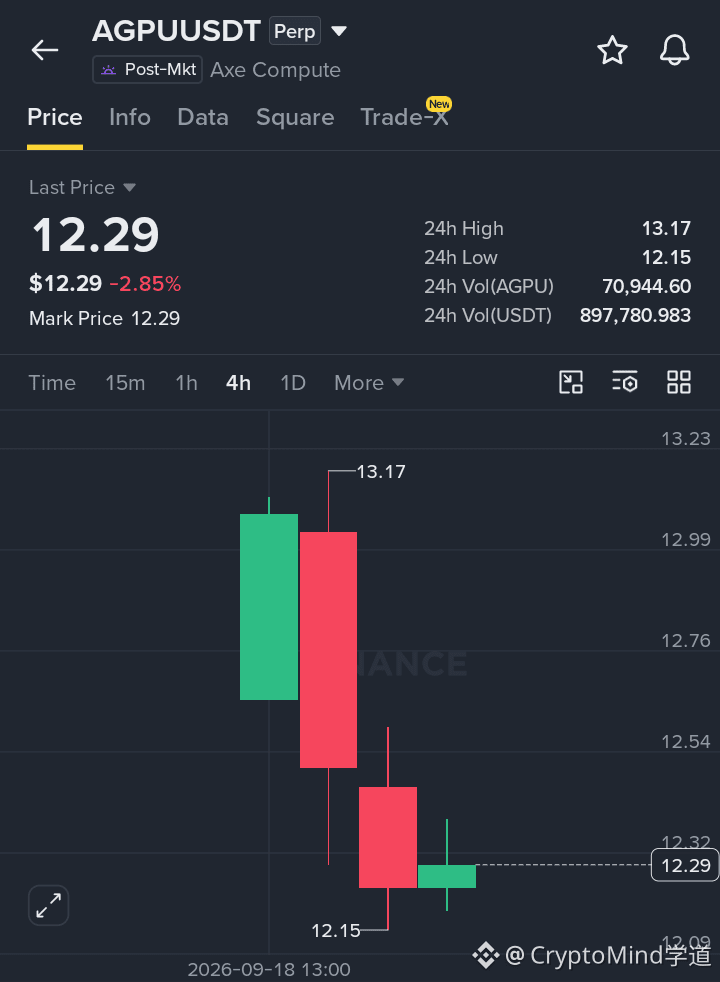The width and height of the screenshot is (720, 982).
Task: Open the chart drawing tools icon
Action: (570, 382)
